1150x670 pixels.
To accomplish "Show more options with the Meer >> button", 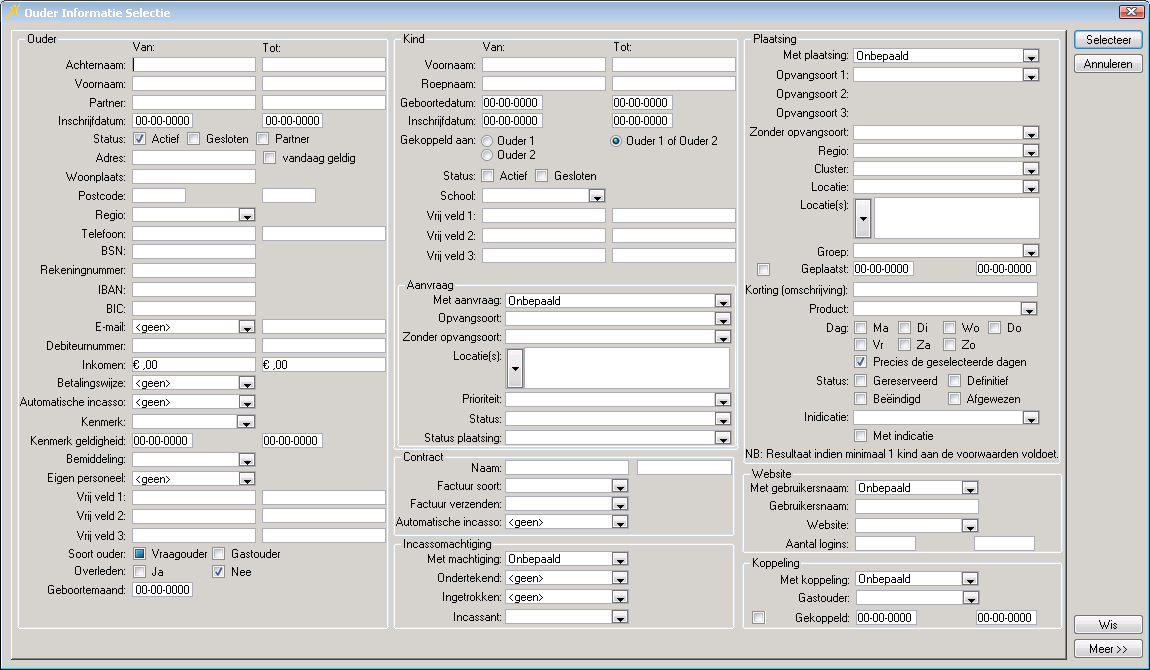I will tap(1108, 649).
